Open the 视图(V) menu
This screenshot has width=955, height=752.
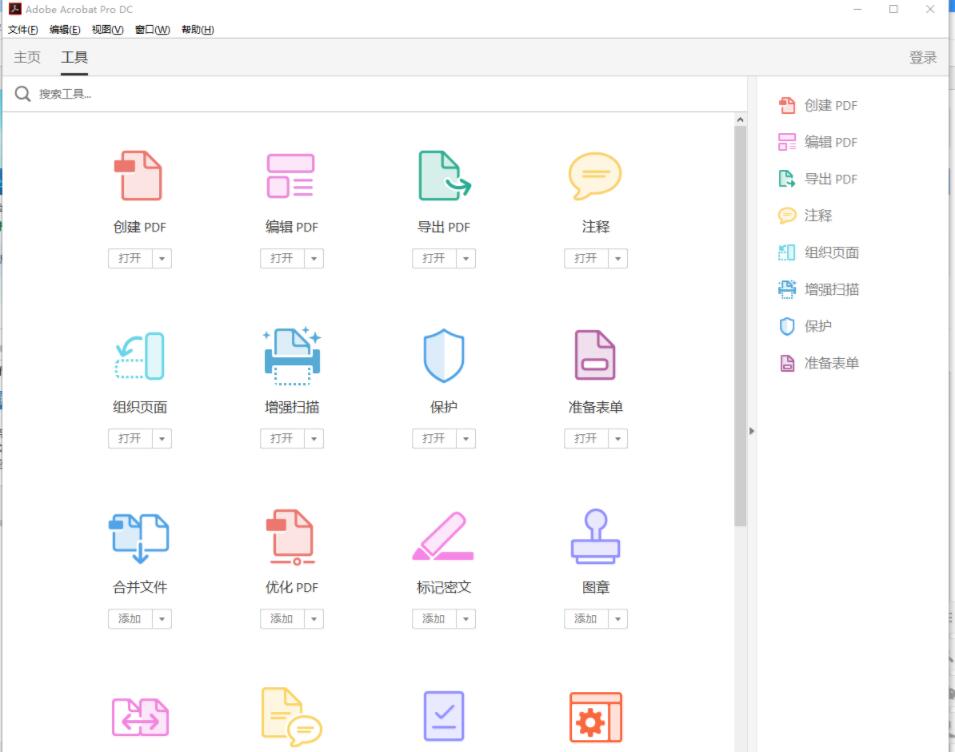click(x=107, y=30)
